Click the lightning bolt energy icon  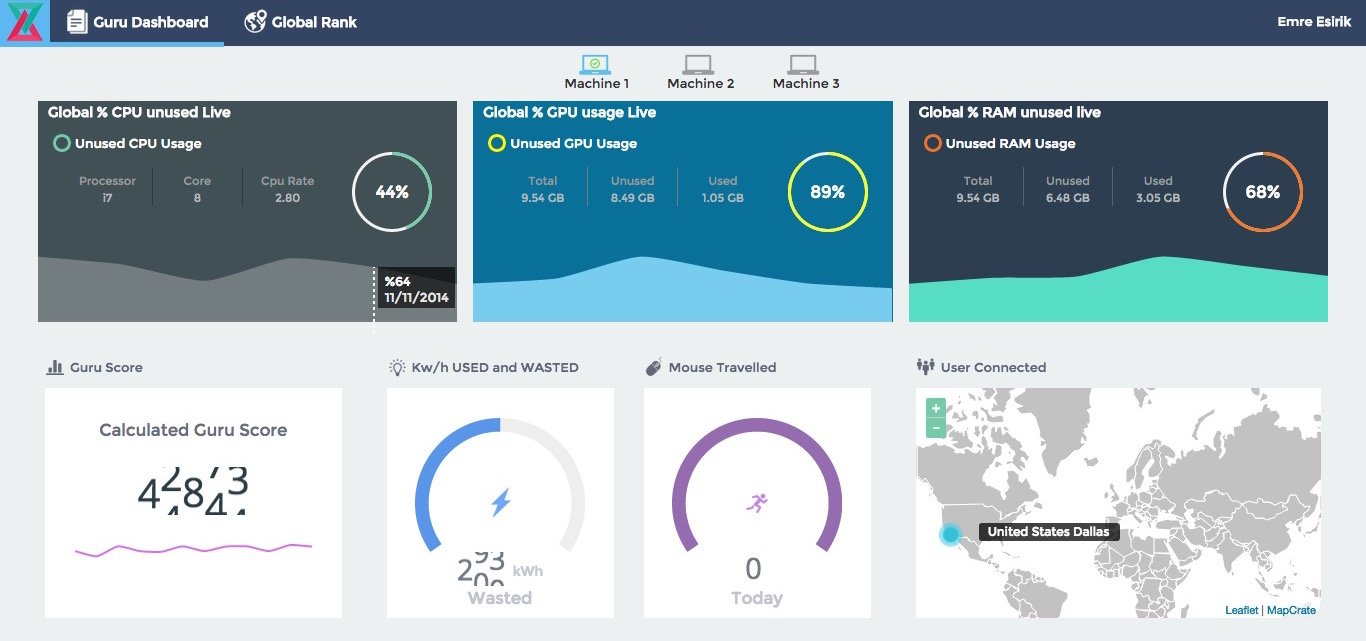[500, 502]
